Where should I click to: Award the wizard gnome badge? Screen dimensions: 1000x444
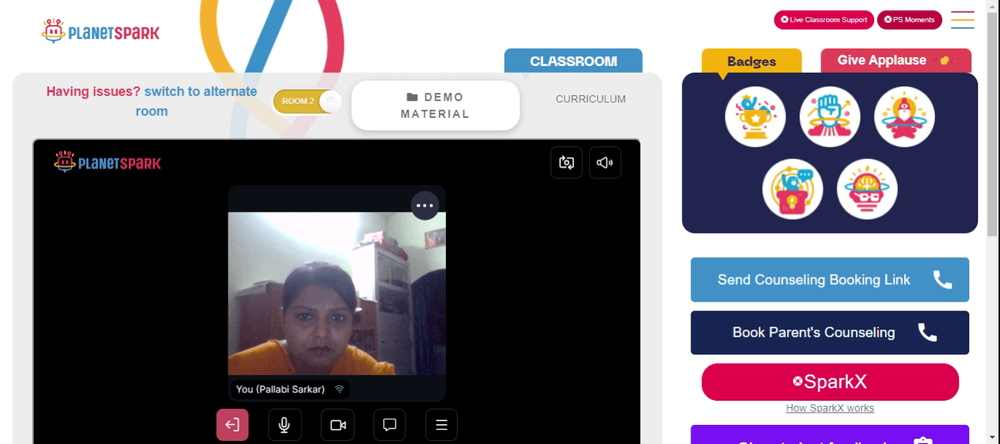(x=904, y=117)
